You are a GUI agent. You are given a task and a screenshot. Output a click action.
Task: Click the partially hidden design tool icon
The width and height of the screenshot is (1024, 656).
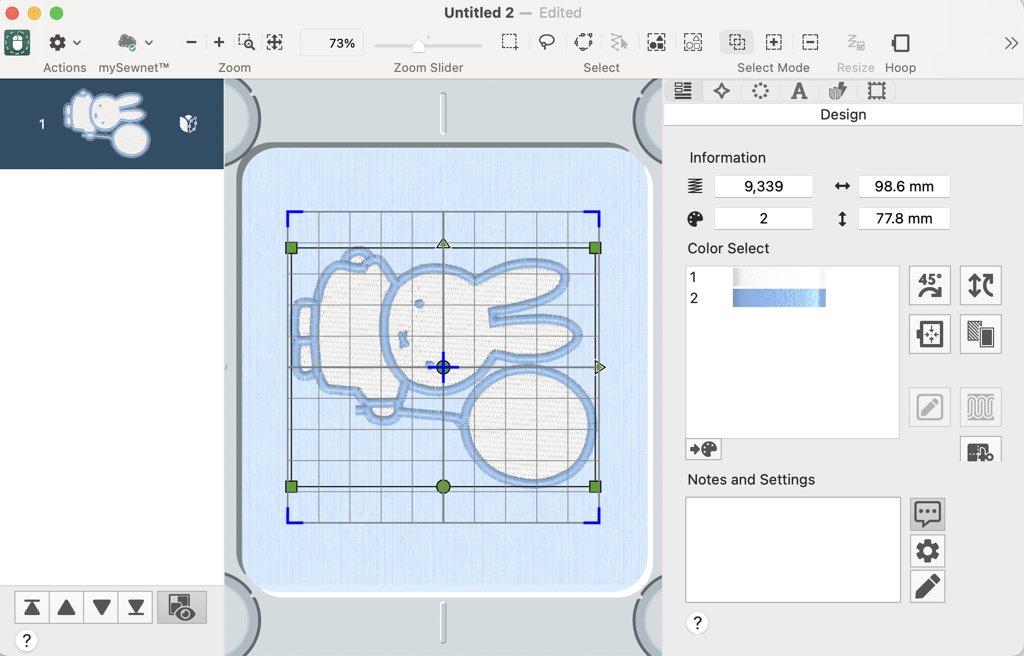coord(981,450)
